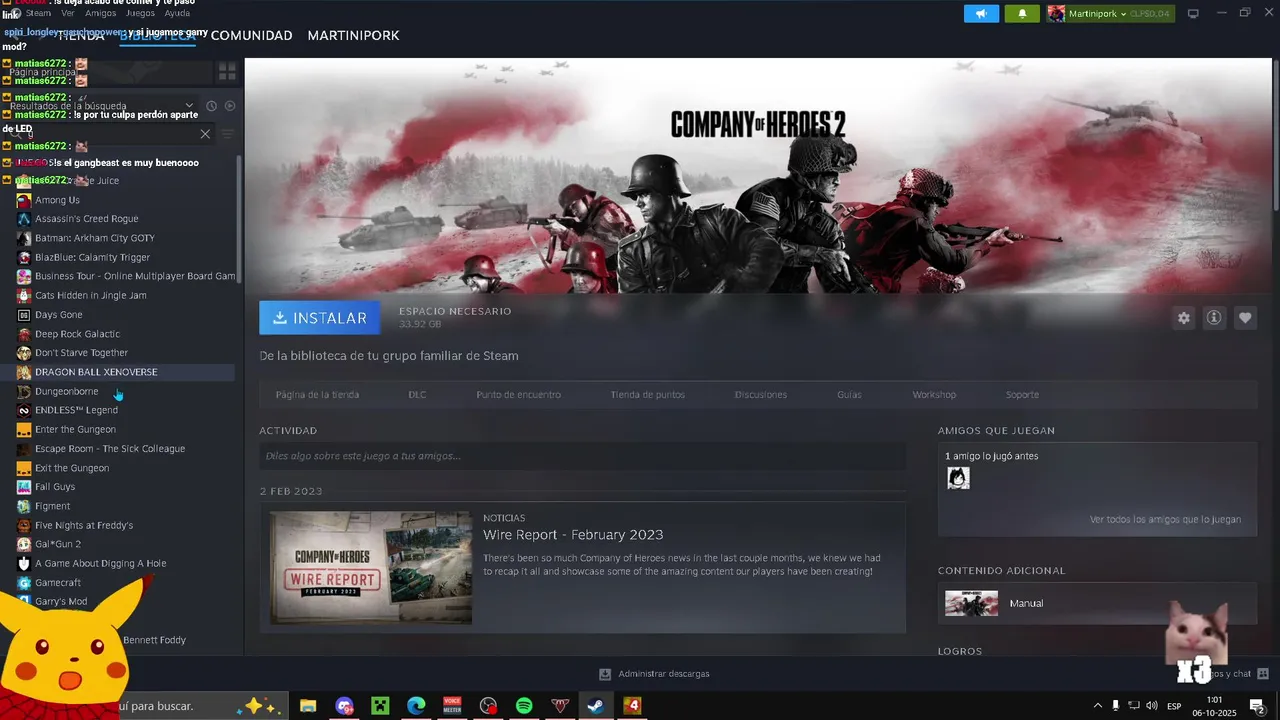Click the INSTALAR button
Image resolution: width=1280 pixels, height=720 pixels.
click(x=319, y=318)
